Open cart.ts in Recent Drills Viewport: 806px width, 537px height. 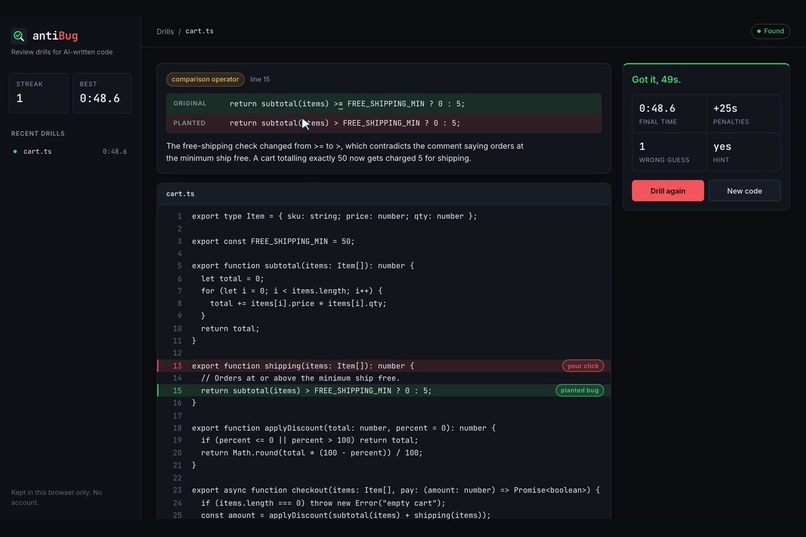coord(69,152)
